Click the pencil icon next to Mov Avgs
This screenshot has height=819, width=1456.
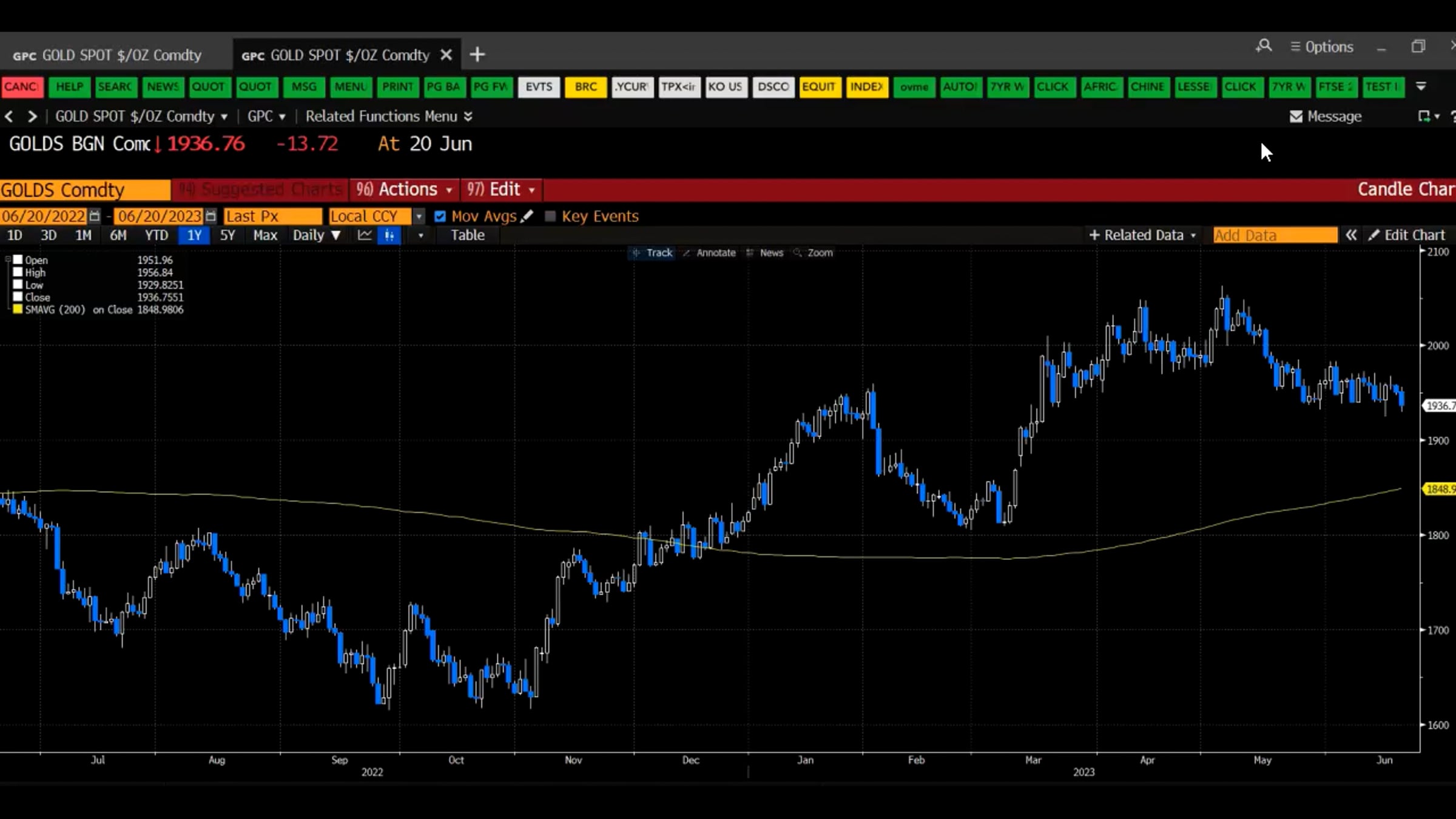(x=527, y=216)
